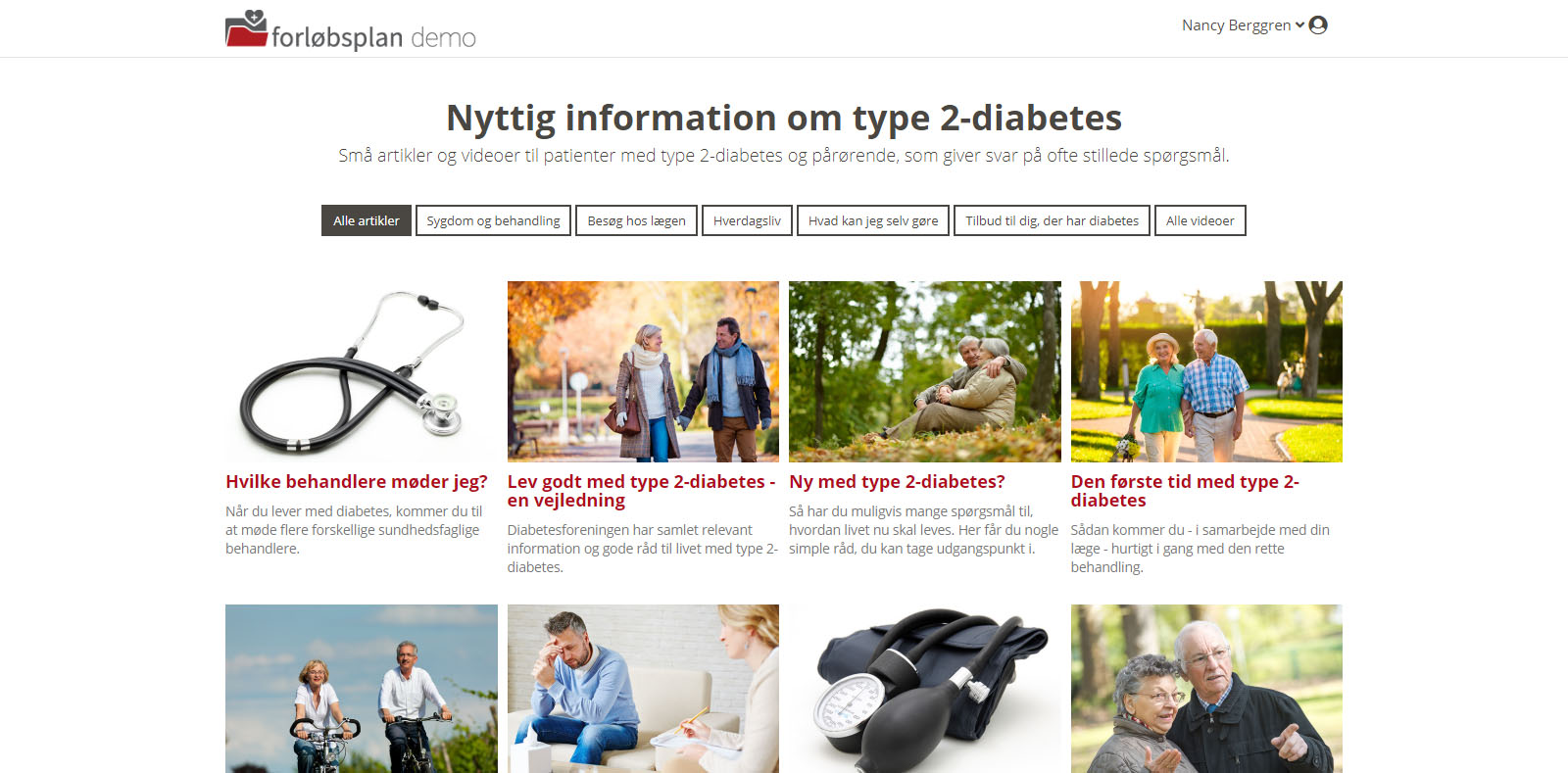Filter by Besøg hos lægen

[x=637, y=220]
